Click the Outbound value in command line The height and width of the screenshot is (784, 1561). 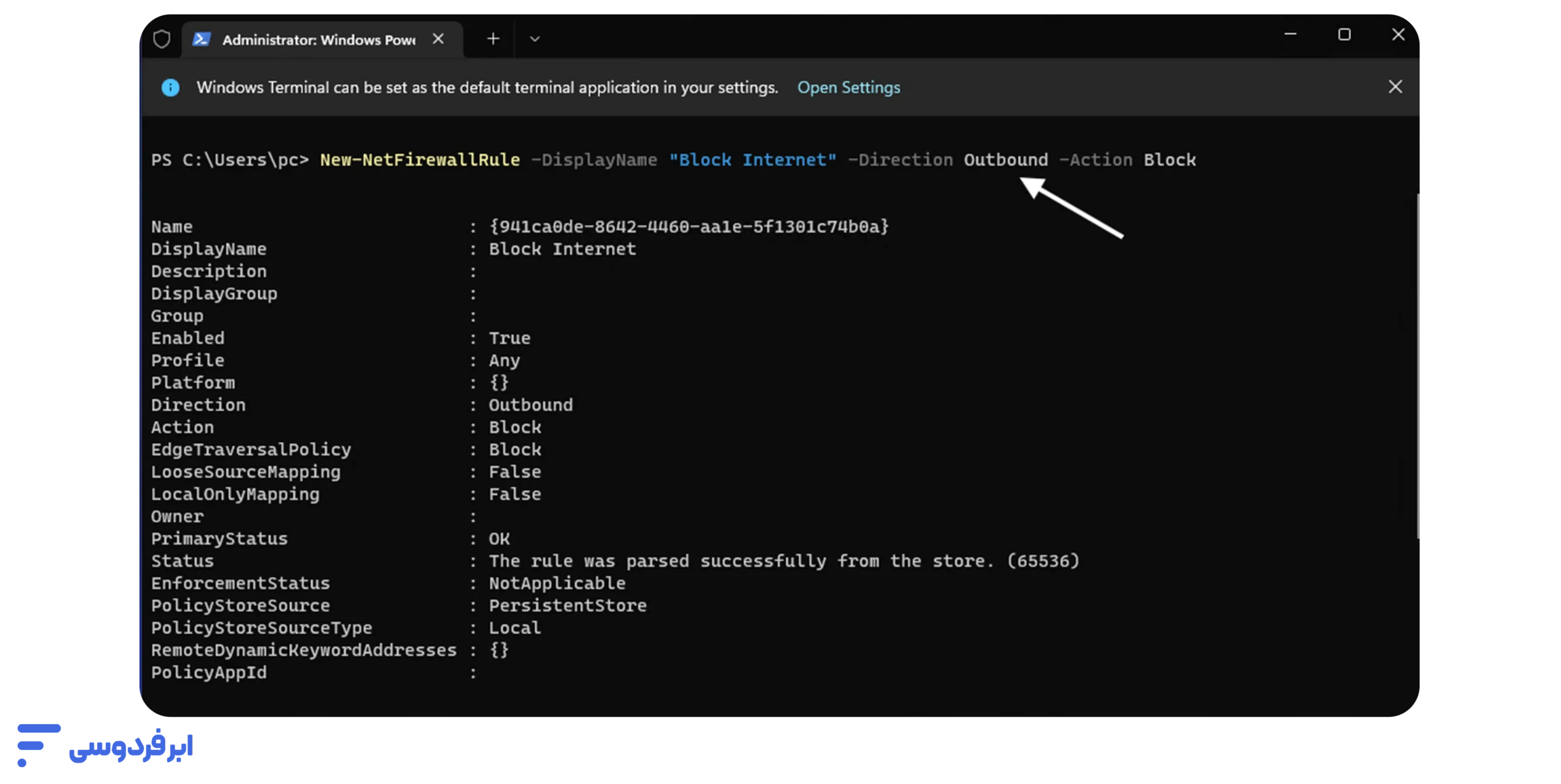(x=1006, y=160)
